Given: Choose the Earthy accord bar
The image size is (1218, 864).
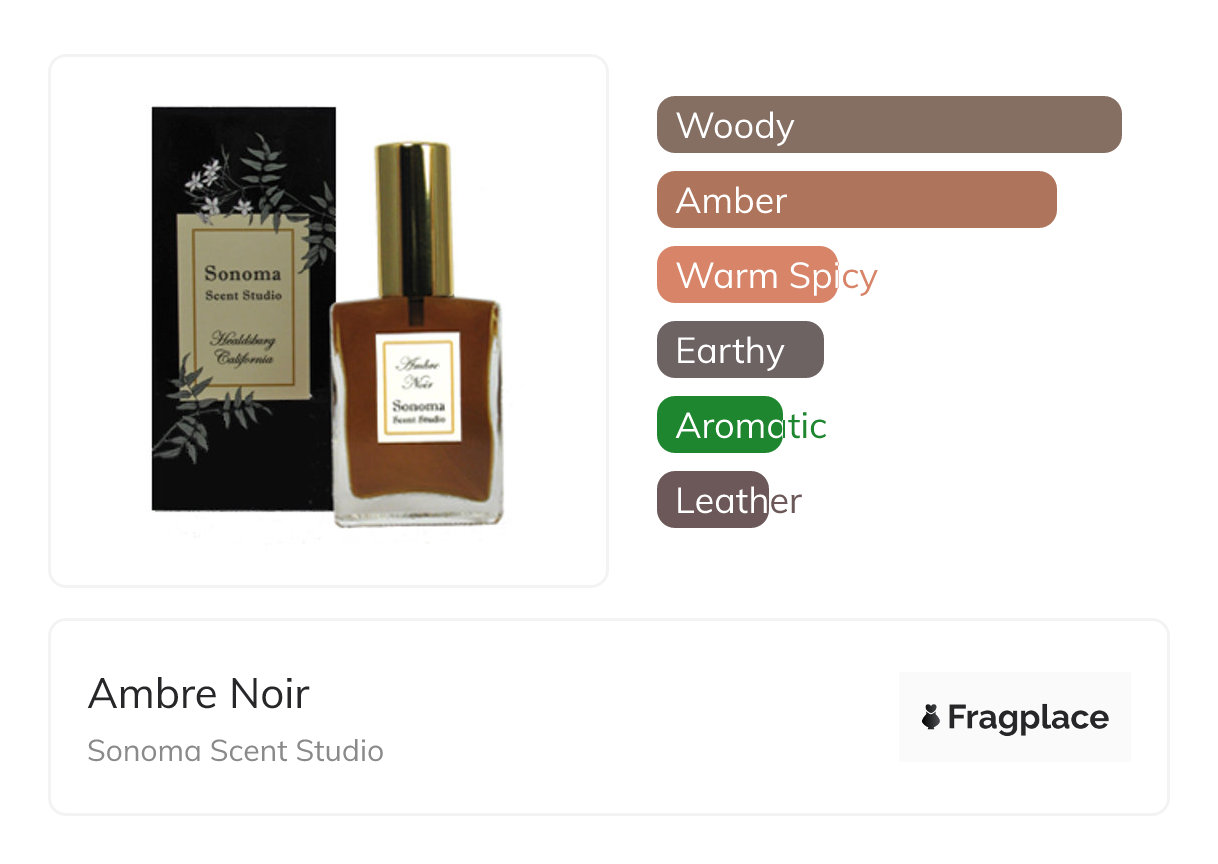Looking at the screenshot, I should (x=740, y=350).
